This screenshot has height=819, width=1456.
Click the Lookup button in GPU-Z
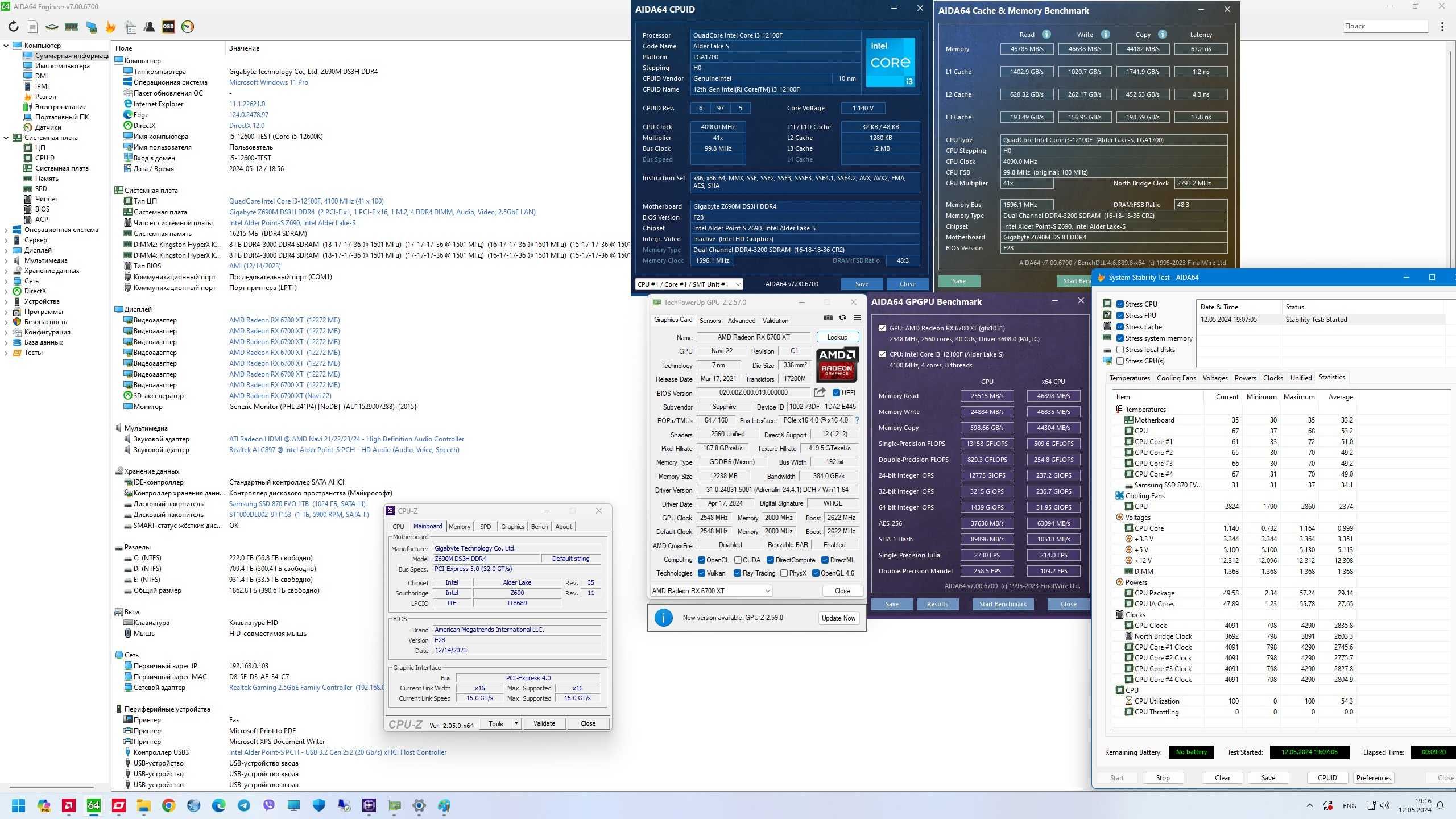(837, 337)
